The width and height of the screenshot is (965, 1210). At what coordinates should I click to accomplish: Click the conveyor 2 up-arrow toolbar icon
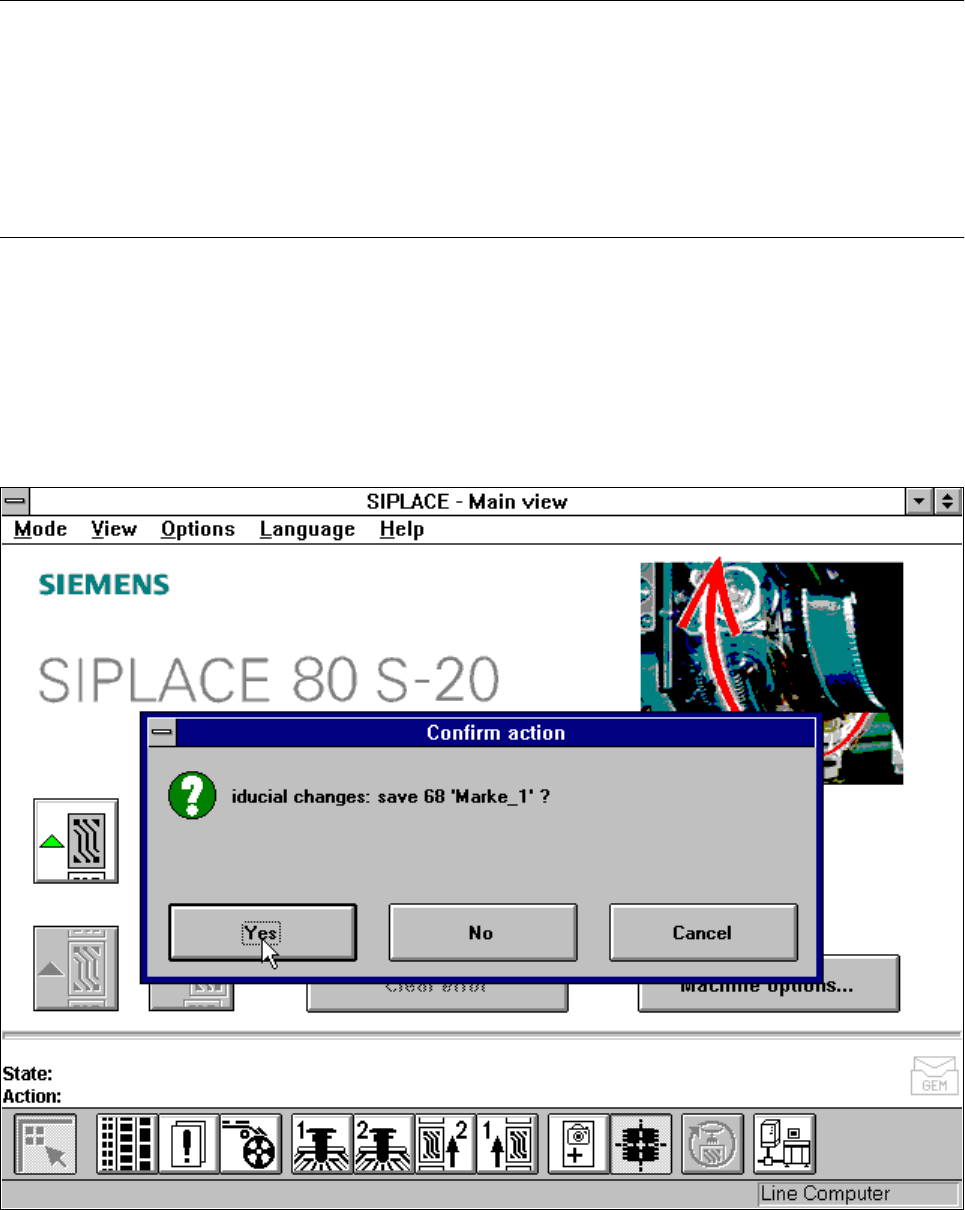pyautogui.click(x=445, y=1145)
